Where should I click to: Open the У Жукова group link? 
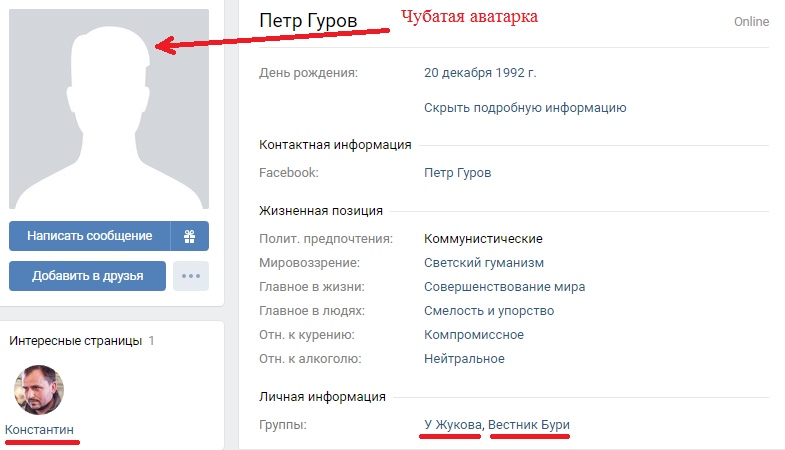coord(453,425)
